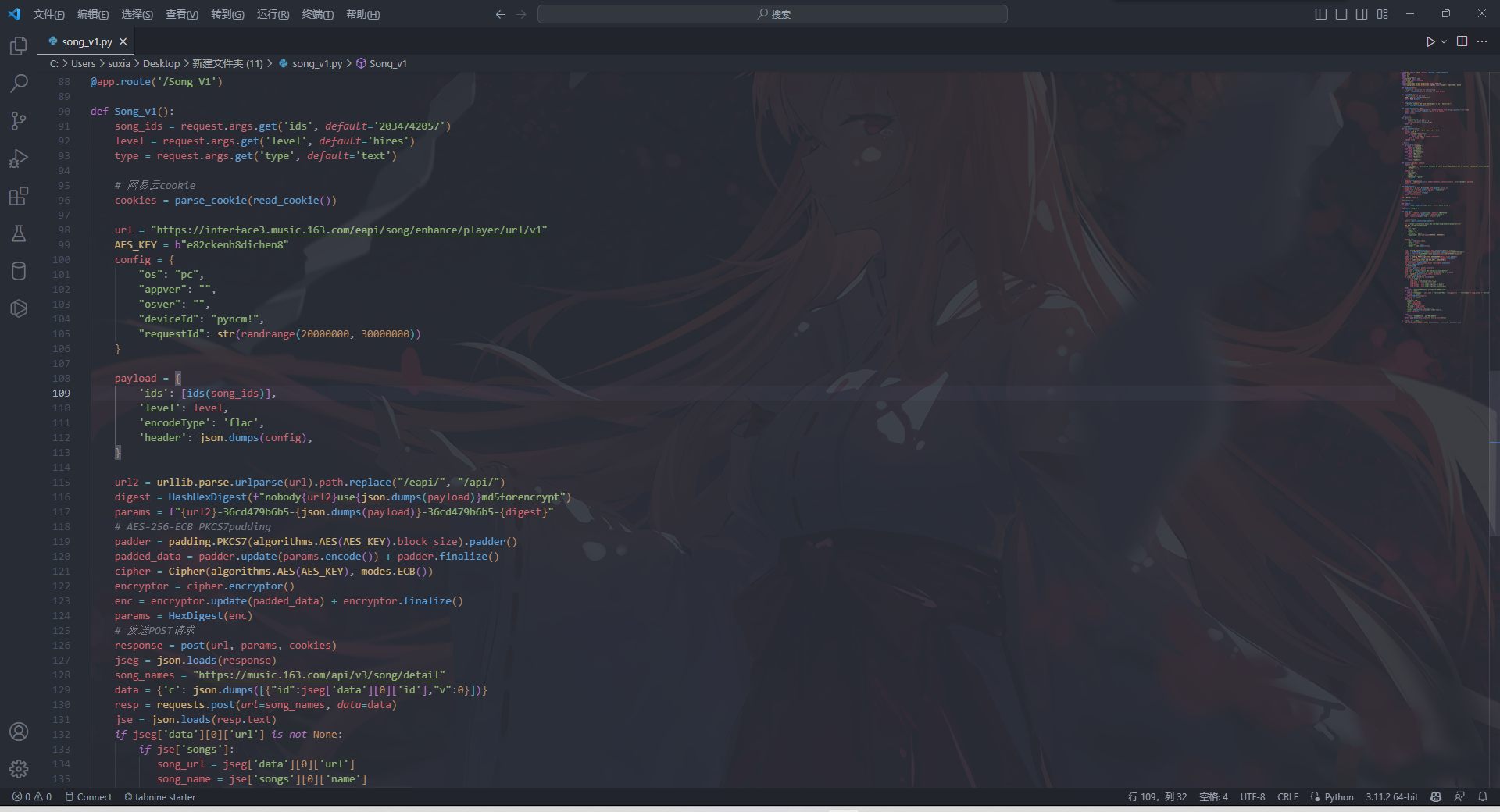
Task: Click the 行 109, 列 32 cursor position
Action: click(x=1157, y=796)
